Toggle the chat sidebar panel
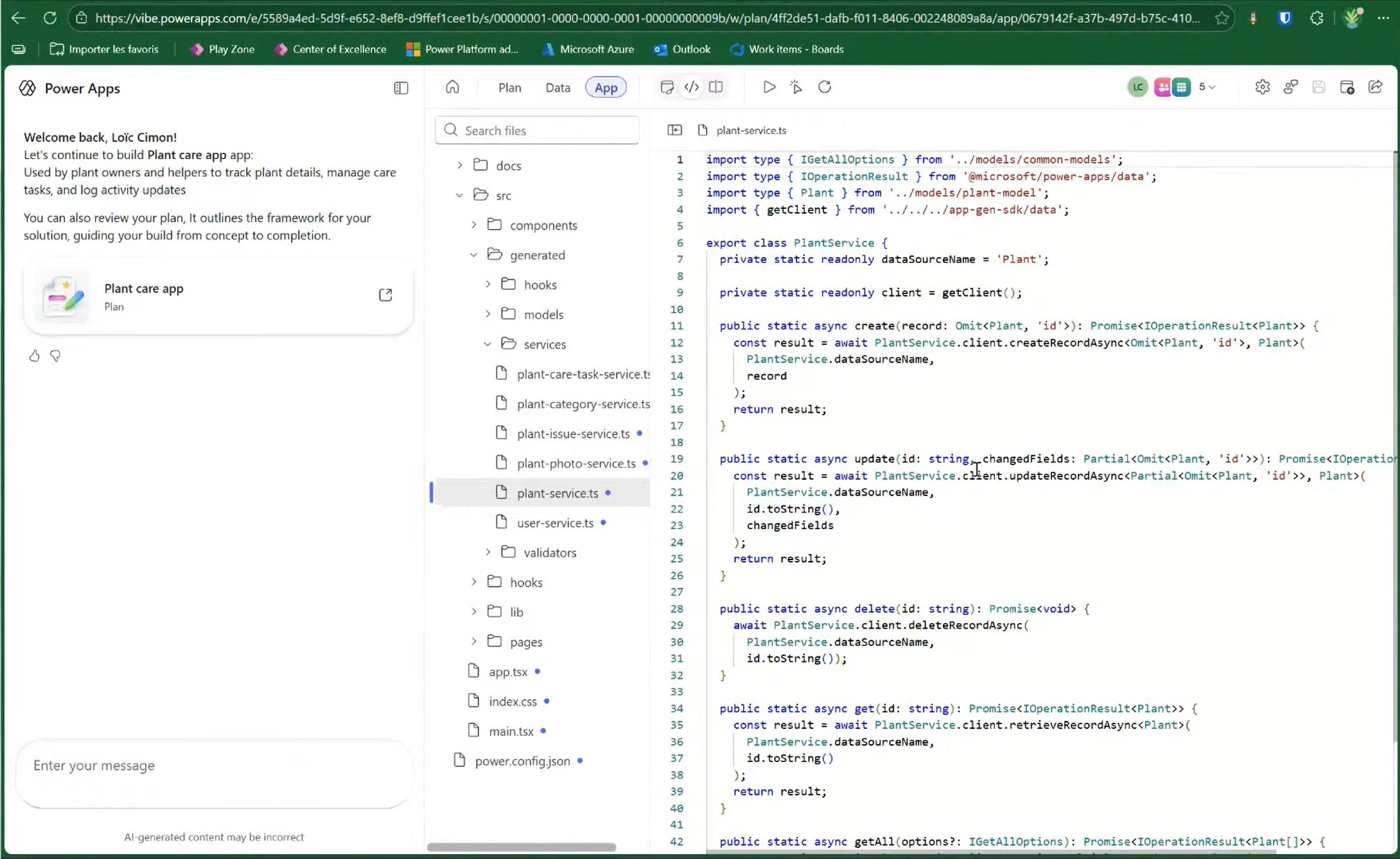 (x=401, y=88)
